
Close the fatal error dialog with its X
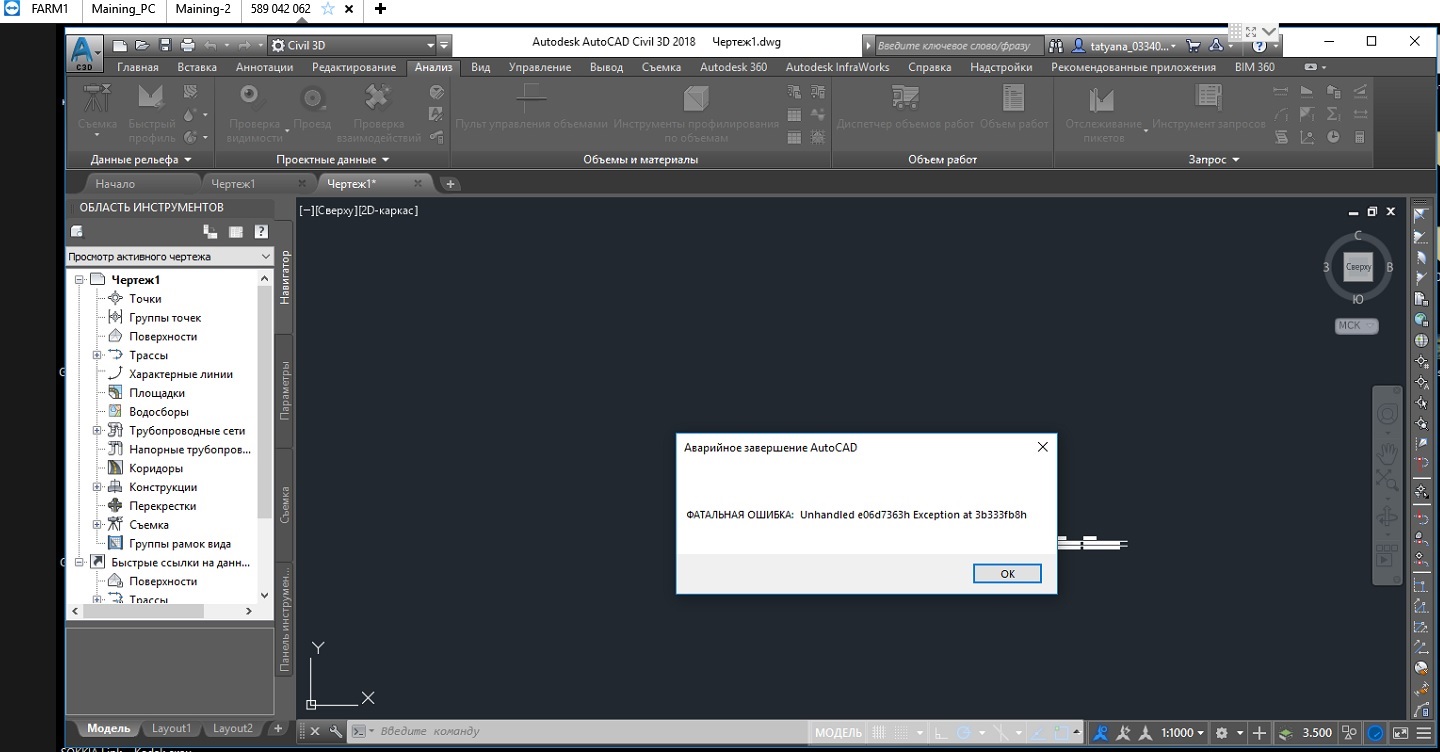(1042, 447)
